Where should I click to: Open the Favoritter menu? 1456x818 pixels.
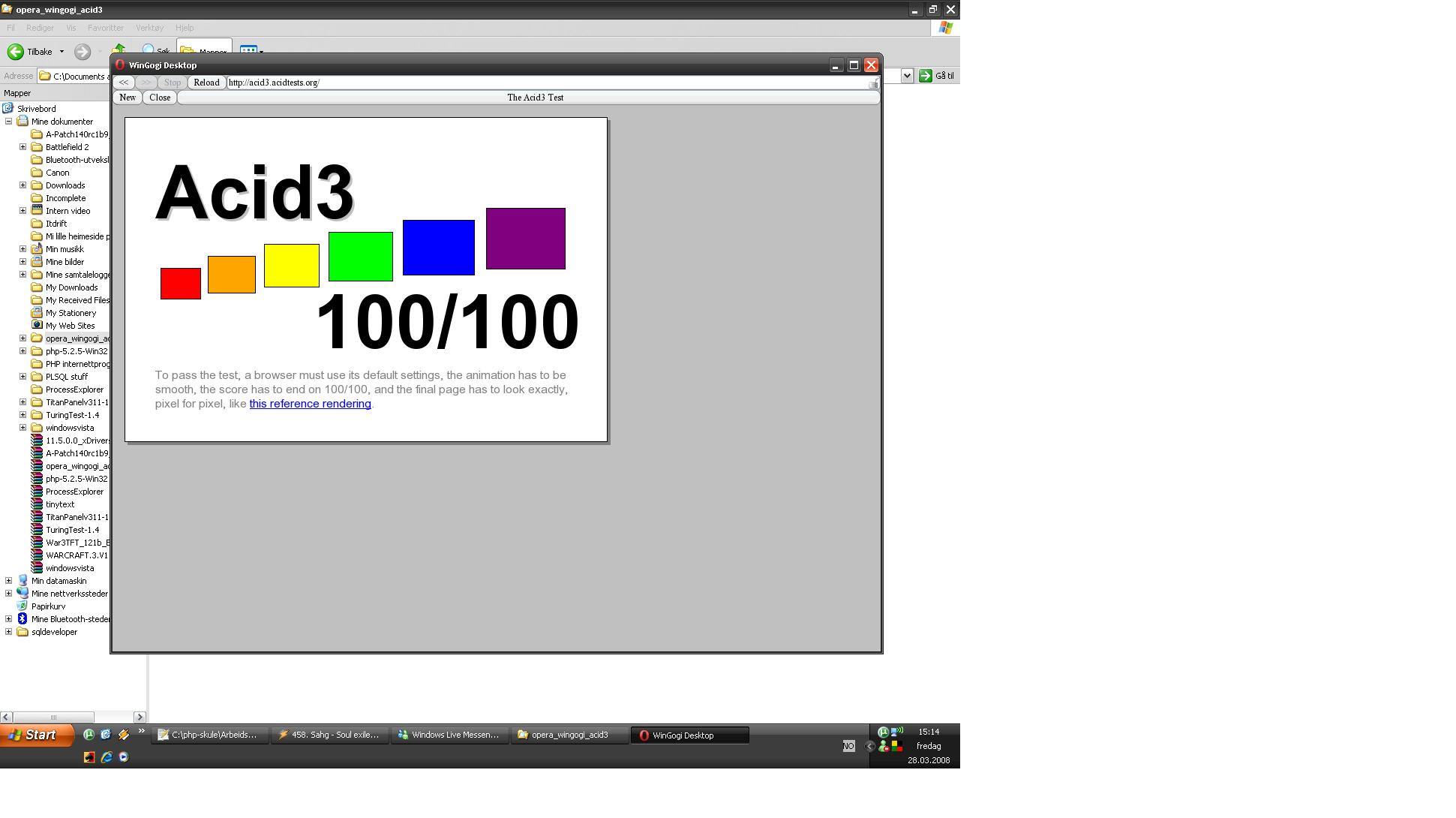coord(106,28)
